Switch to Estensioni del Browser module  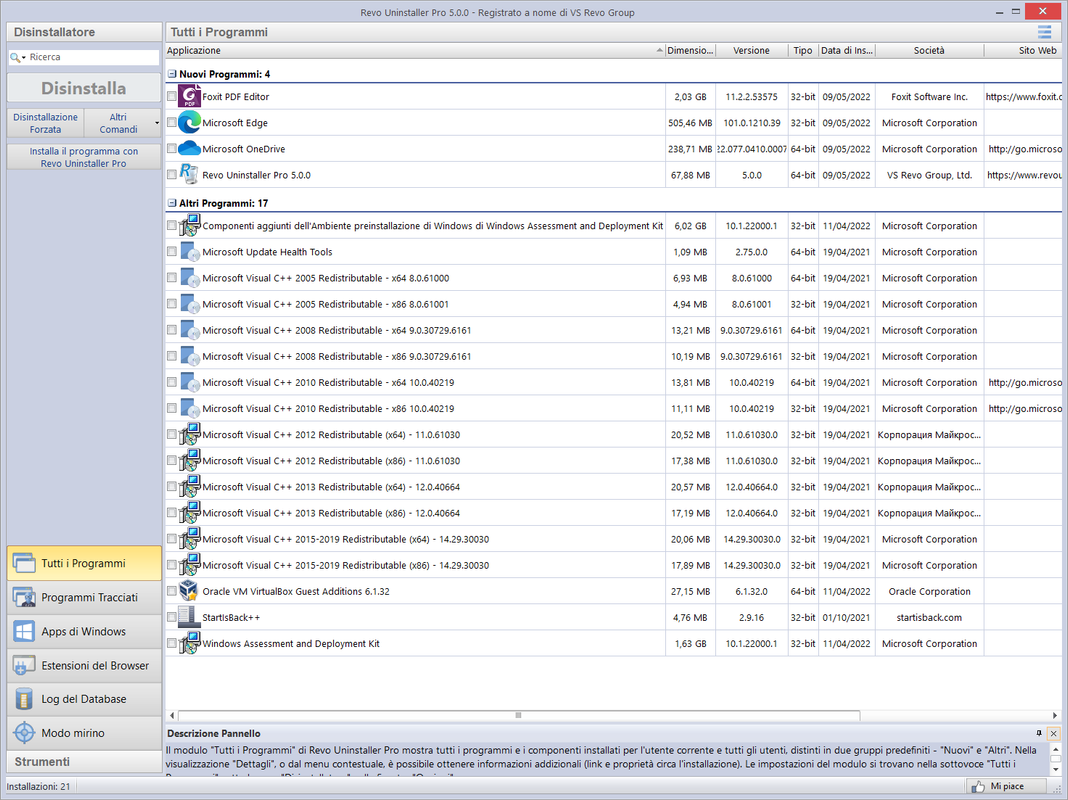(x=84, y=665)
